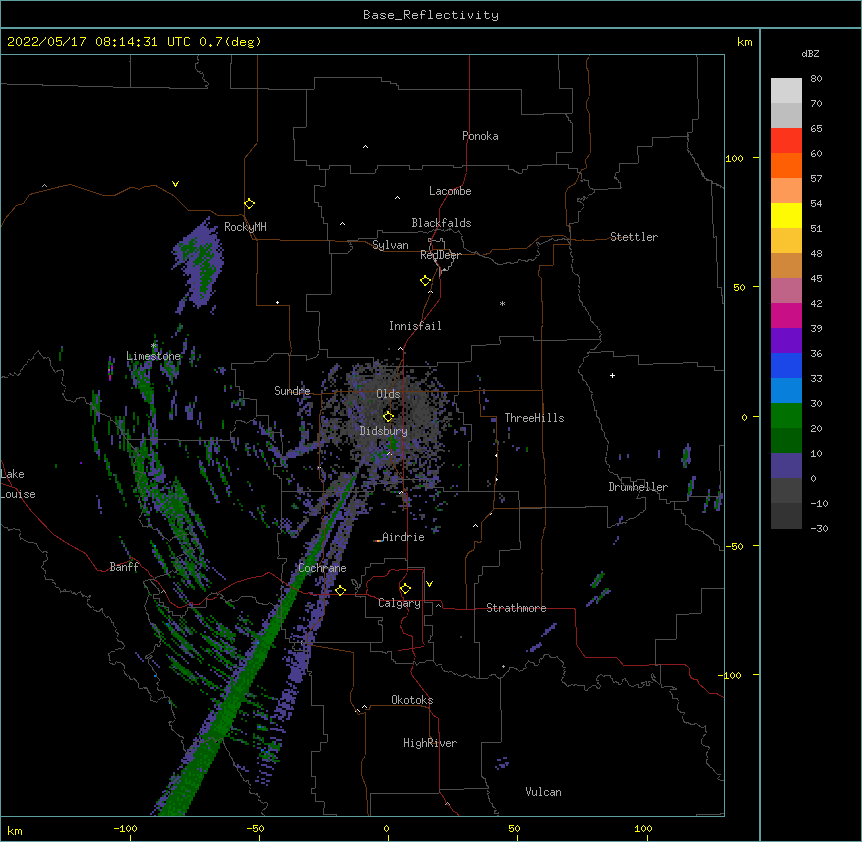The image size is (862, 842).
Task: Click the Calgary city label
Action: point(399,603)
